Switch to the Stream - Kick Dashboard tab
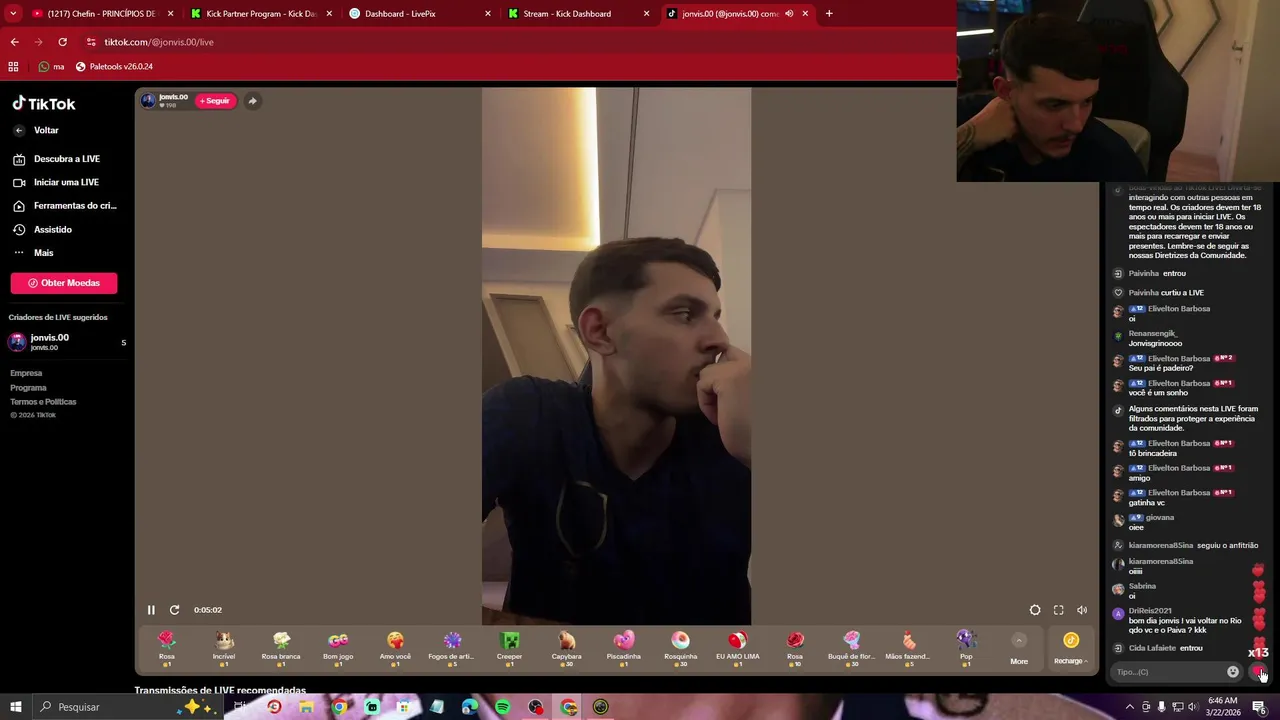This screenshot has height=720, width=1280. [578, 14]
